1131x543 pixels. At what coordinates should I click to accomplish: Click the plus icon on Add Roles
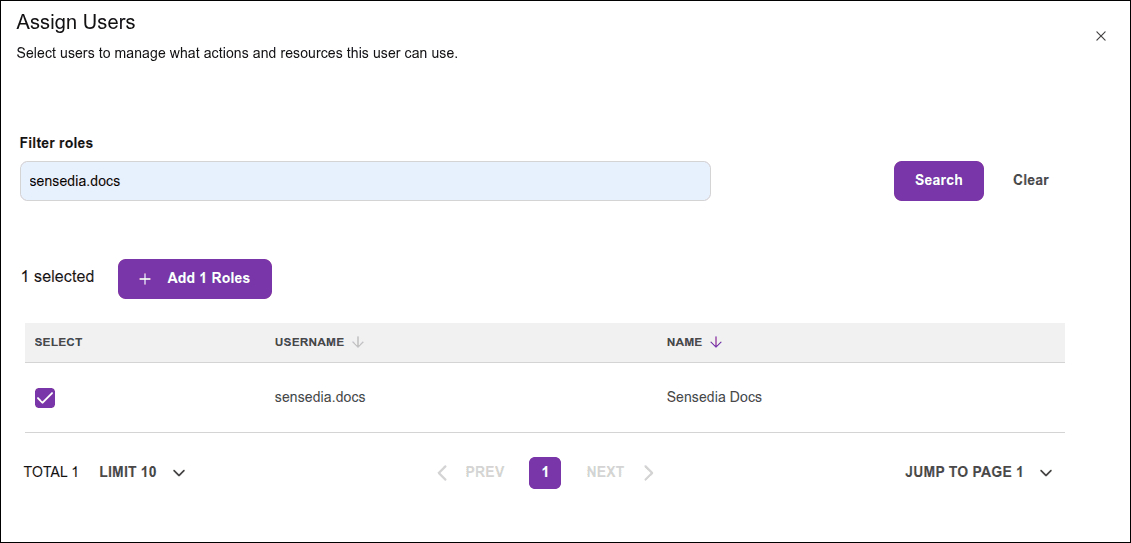tap(145, 279)
